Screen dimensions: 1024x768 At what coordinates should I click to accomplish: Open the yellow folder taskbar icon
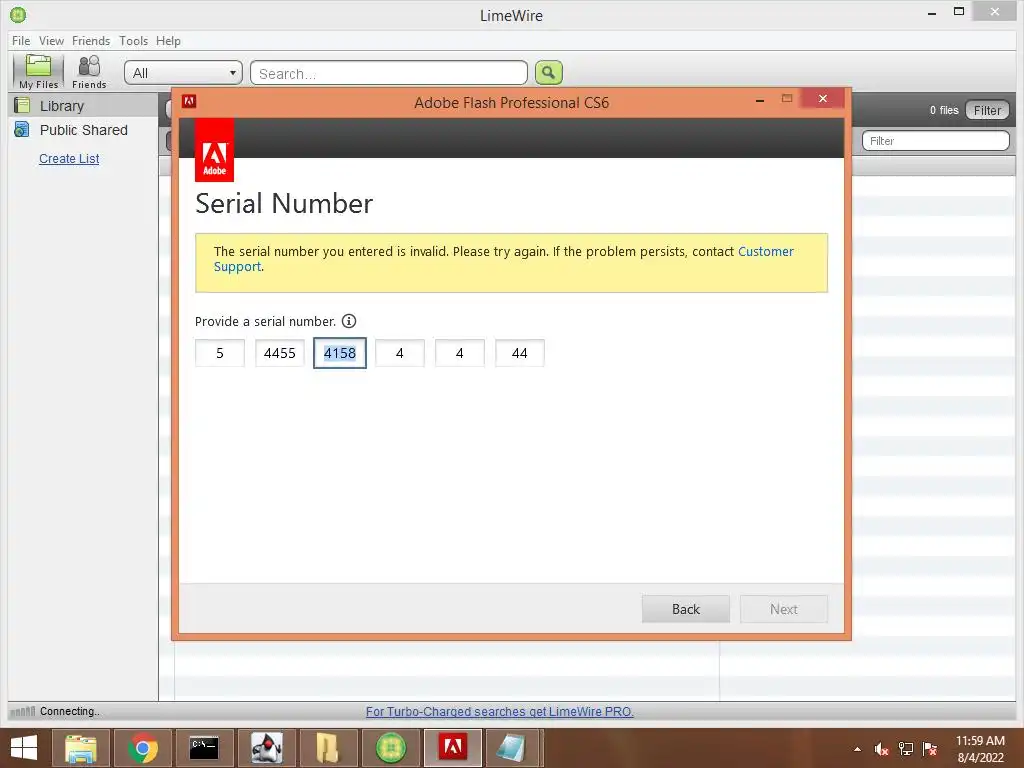pos(328,748)
